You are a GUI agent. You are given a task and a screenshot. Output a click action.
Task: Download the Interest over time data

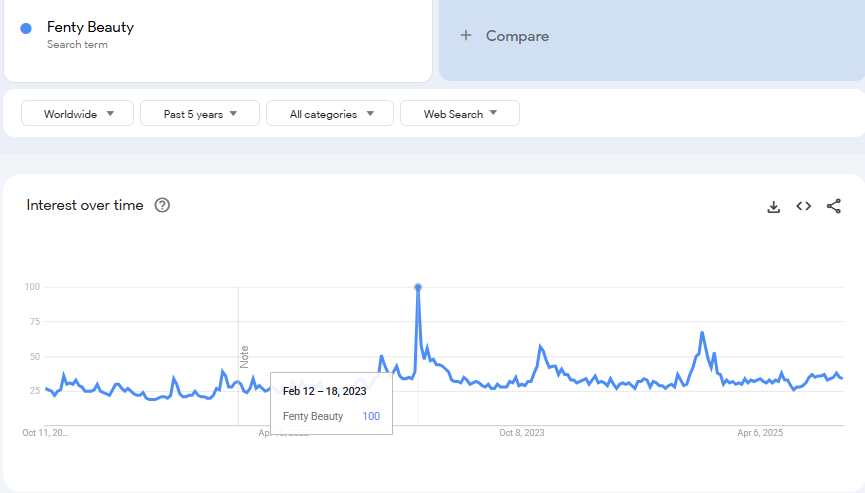click(773, 206)
